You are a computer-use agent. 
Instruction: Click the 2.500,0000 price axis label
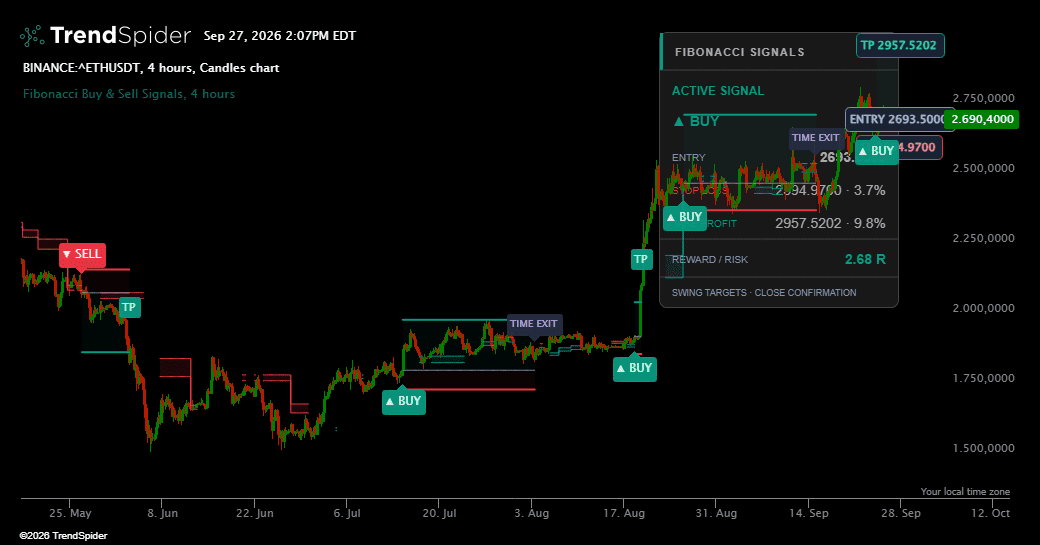(x=983, y=168)
